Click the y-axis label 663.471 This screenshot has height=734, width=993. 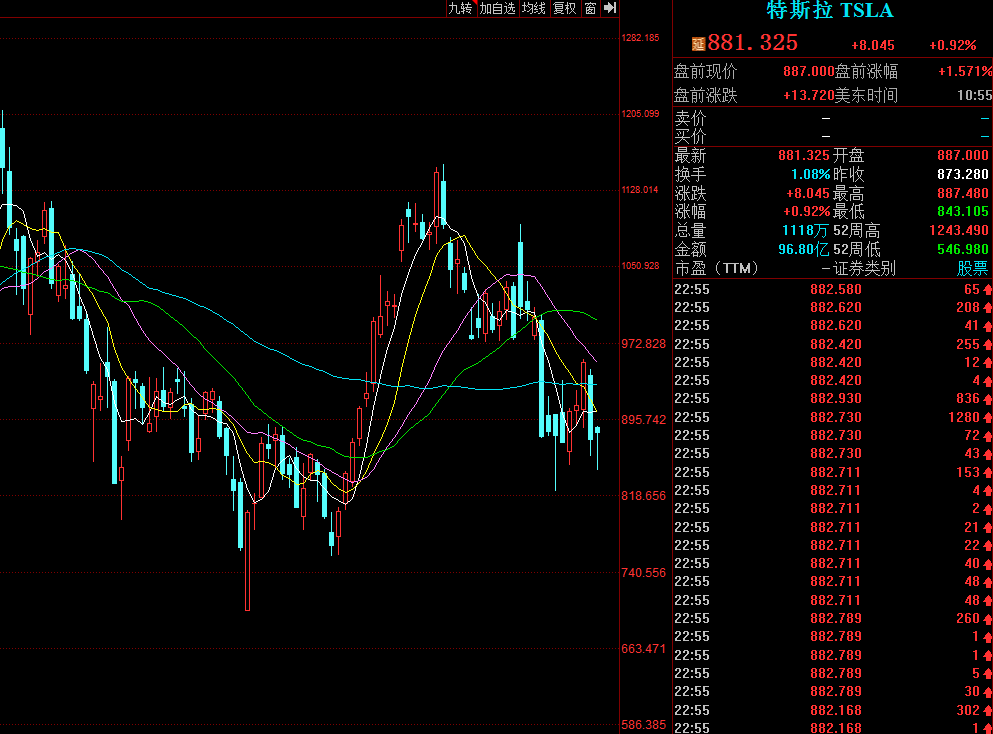click(x=643, y=649)
